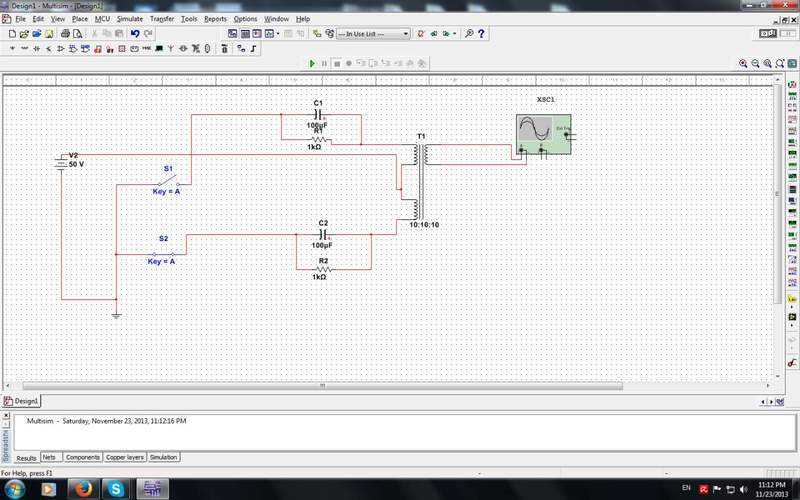Click the Pause simulation button

click(x=324, y=63)
